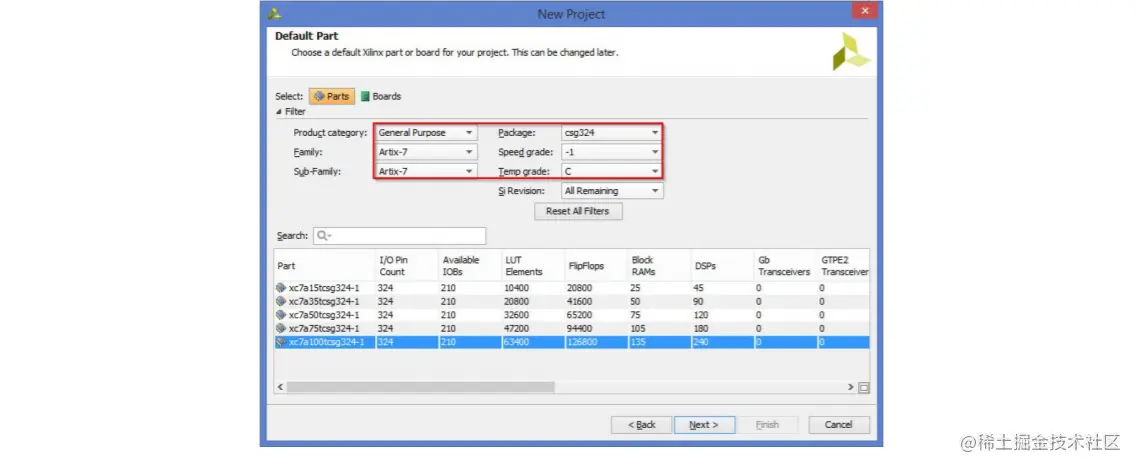Open the Si Revision dropdown
The image size is (1136, 468).
(x=612, y=191)
